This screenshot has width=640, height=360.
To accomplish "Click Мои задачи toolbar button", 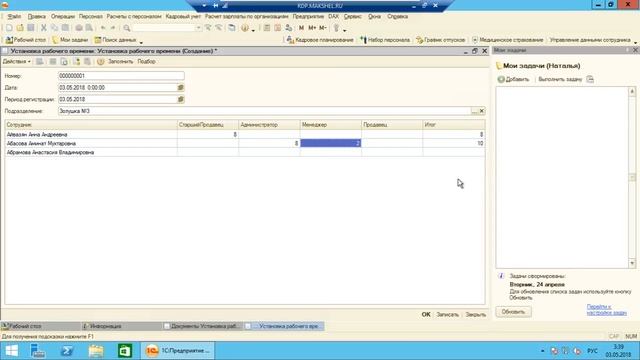I will click(70, 40).
